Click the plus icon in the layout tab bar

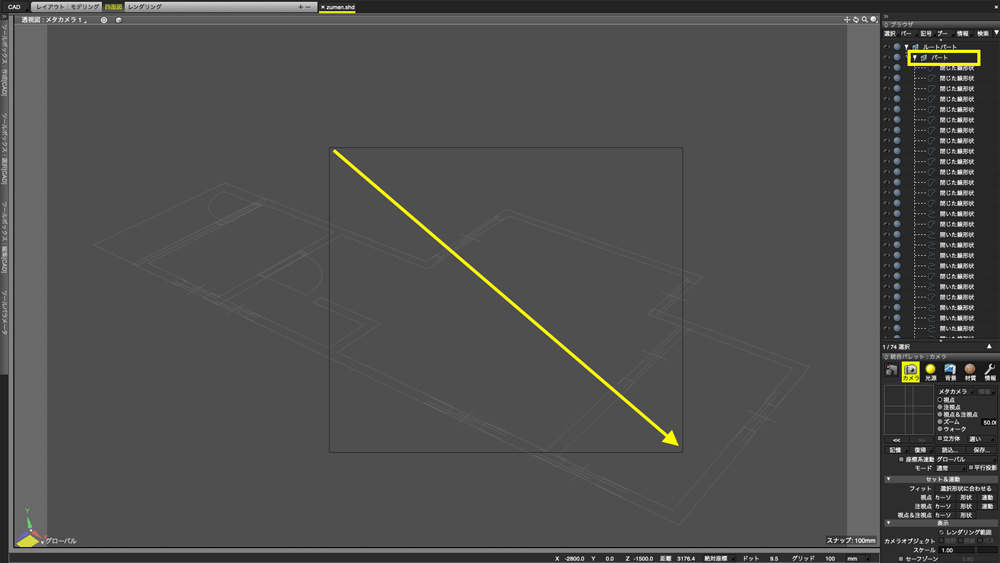click(300, 7)
